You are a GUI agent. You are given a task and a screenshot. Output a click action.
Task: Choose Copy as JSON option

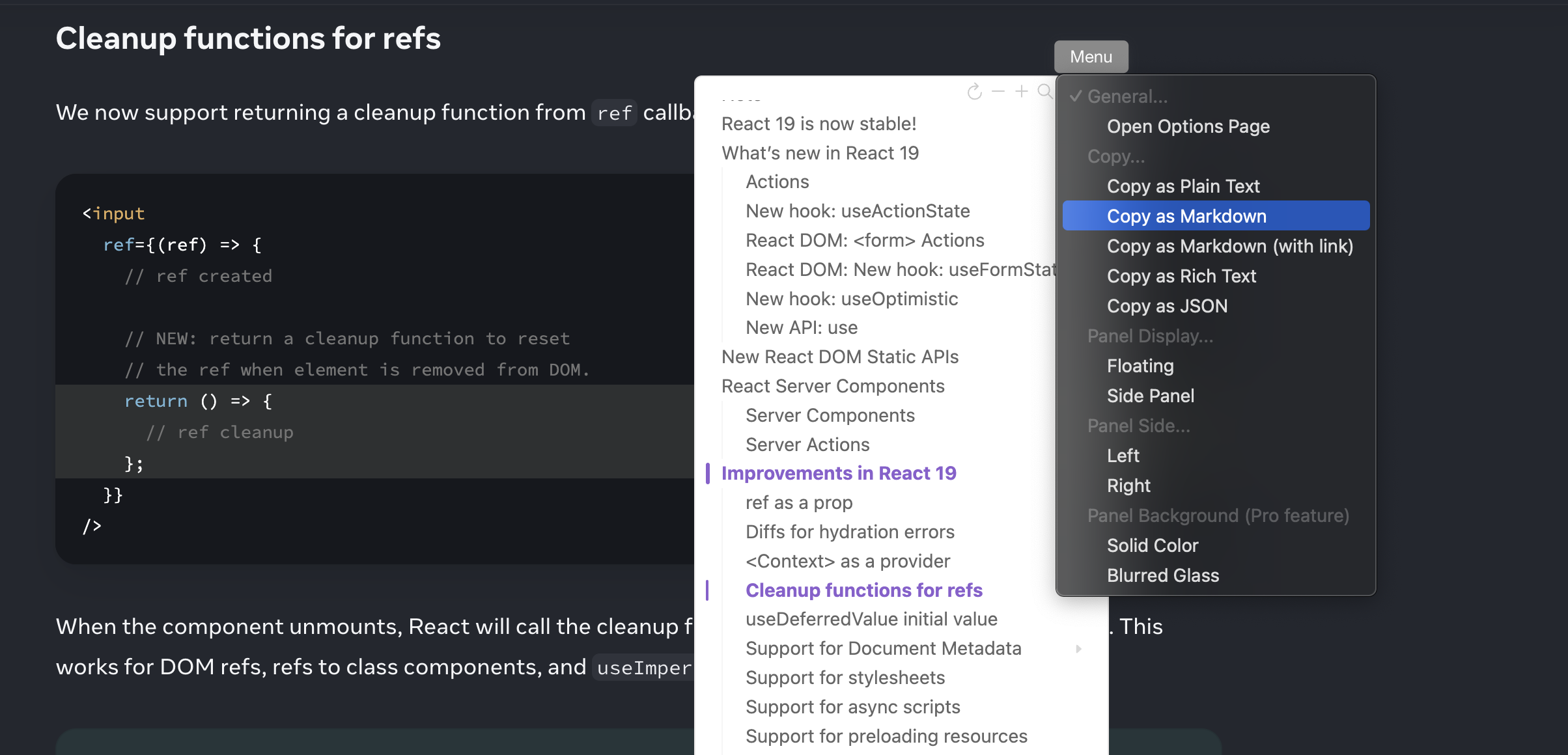pyautogui.click(x=1166, y=306)
